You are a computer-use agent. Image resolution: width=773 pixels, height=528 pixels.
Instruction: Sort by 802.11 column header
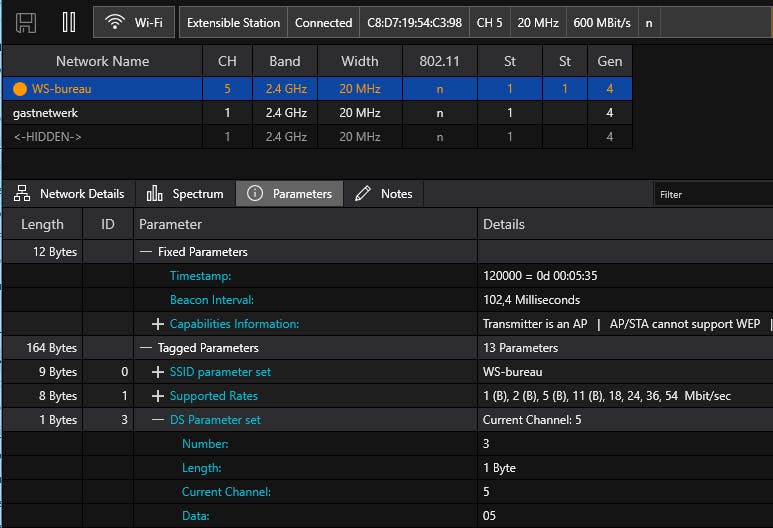tap(440, 61)
